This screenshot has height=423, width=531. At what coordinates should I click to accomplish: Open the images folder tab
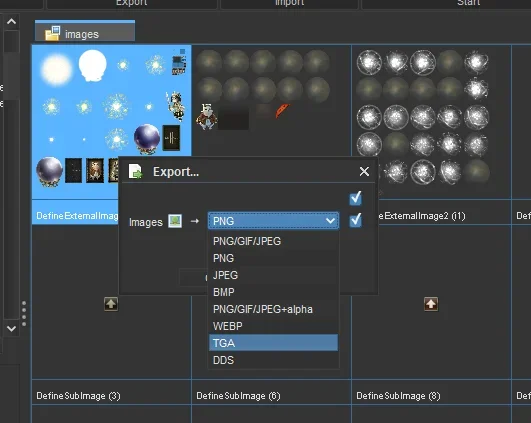[85, 31]
